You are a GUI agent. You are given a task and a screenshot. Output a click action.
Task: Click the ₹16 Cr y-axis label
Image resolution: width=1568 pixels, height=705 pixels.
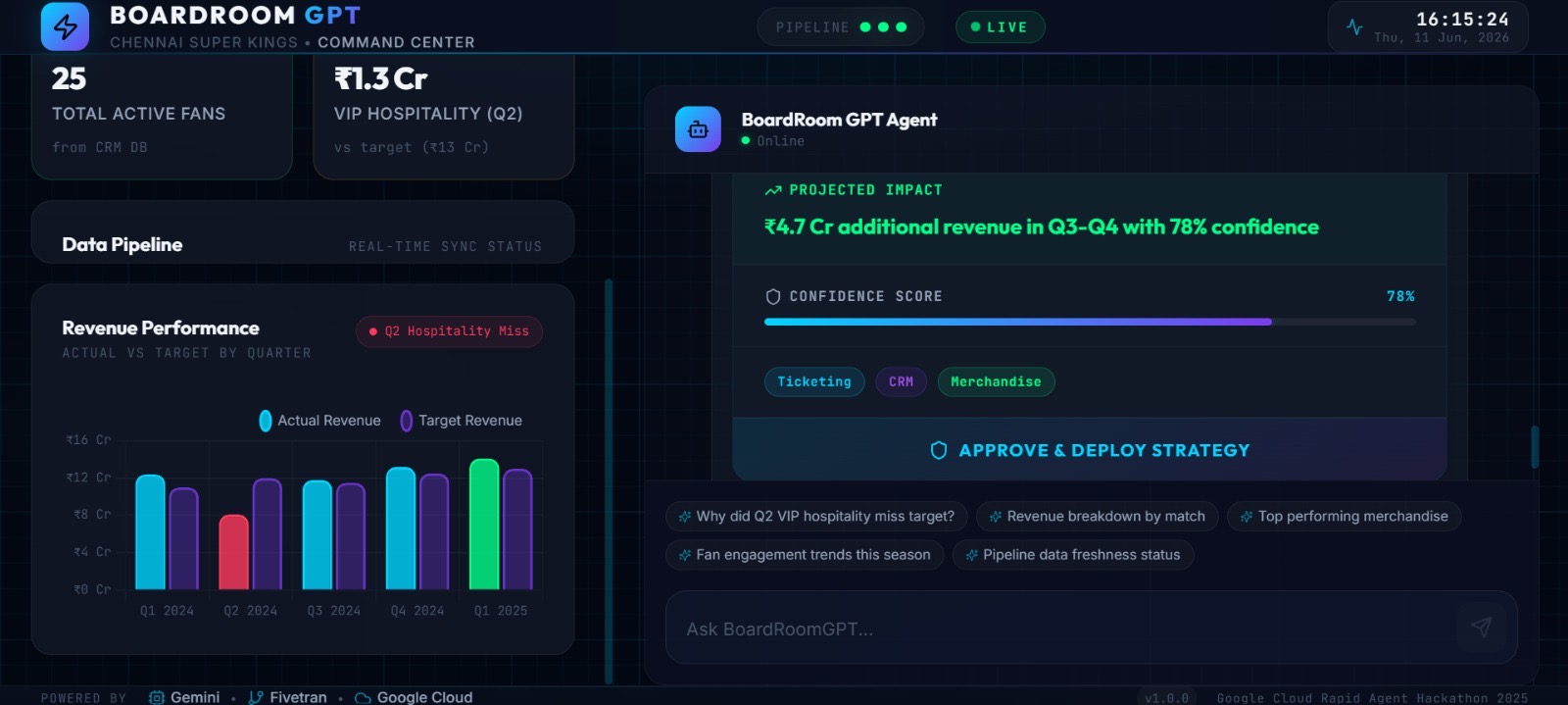click(88, 440)
